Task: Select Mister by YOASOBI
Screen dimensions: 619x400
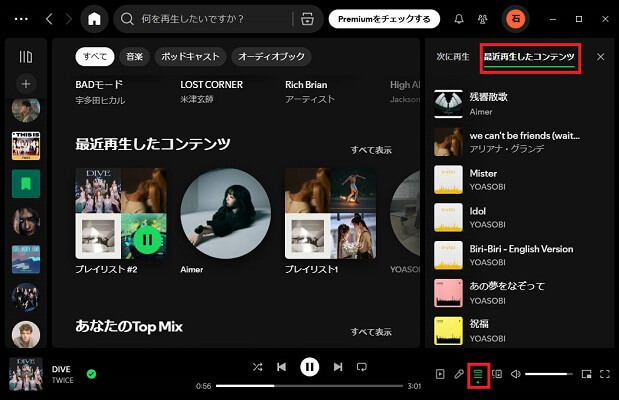Action: [519, 180]
